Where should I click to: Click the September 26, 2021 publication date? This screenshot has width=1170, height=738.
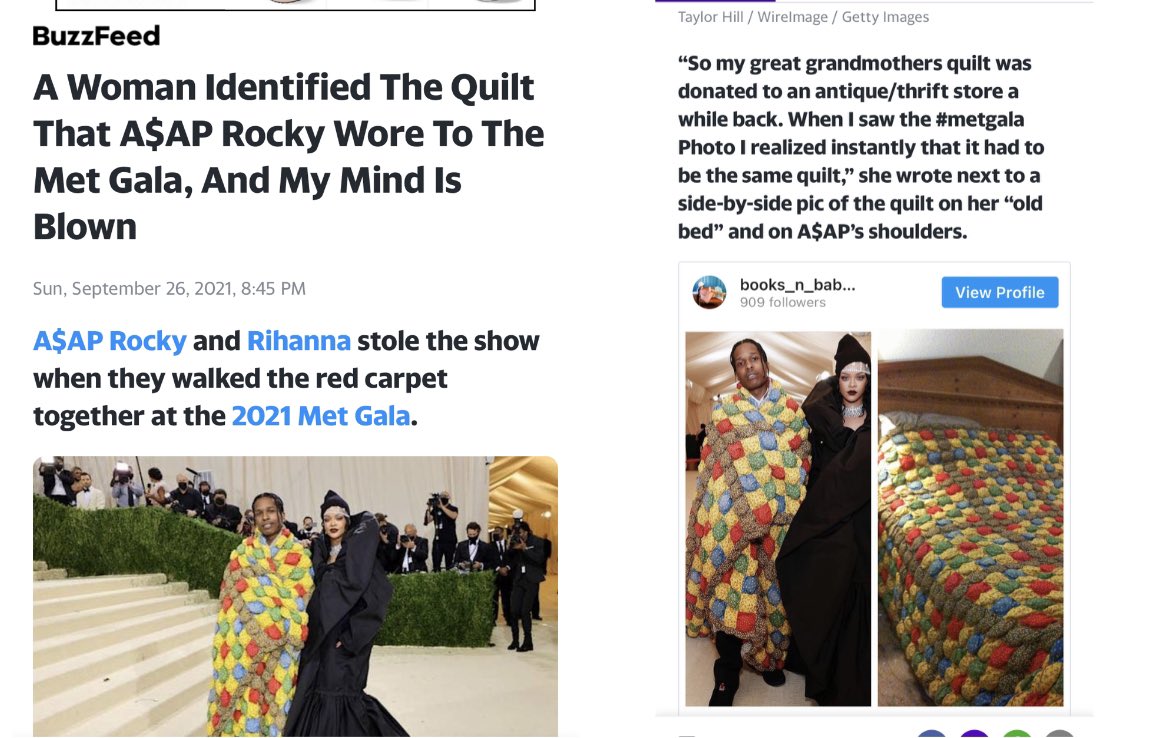pos(169,289)
